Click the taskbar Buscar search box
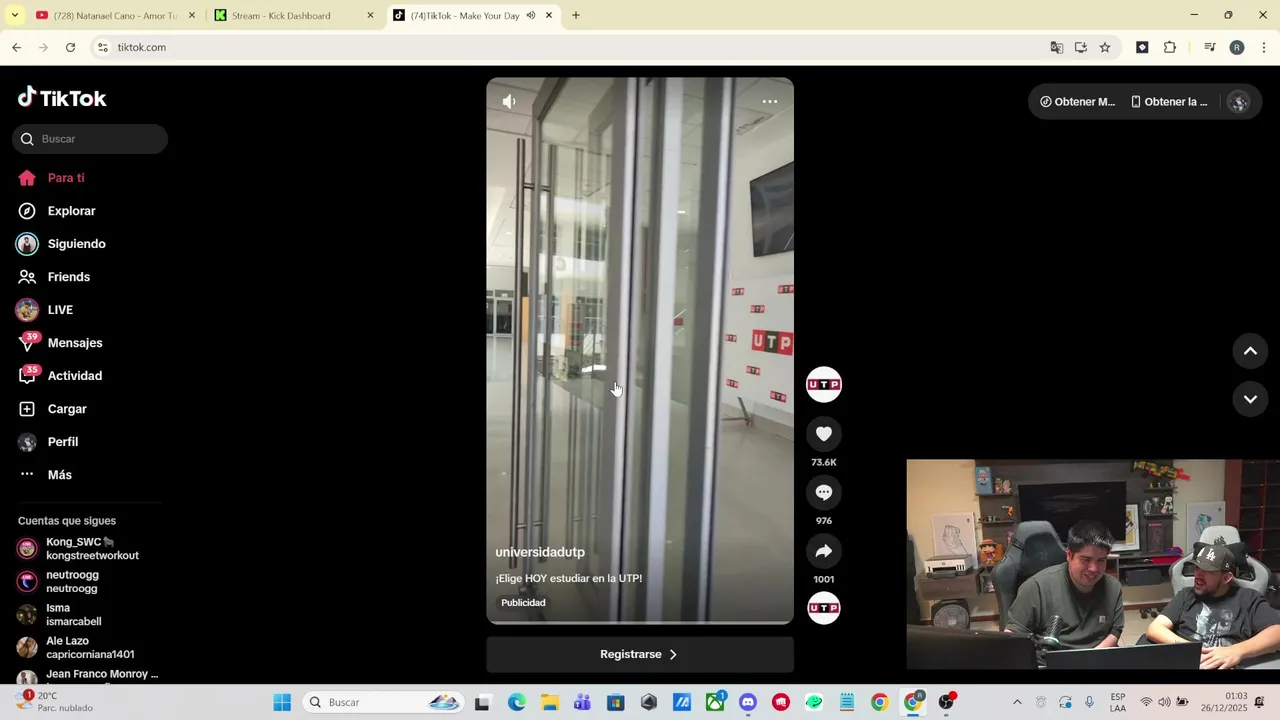 [x=384, y=702]
